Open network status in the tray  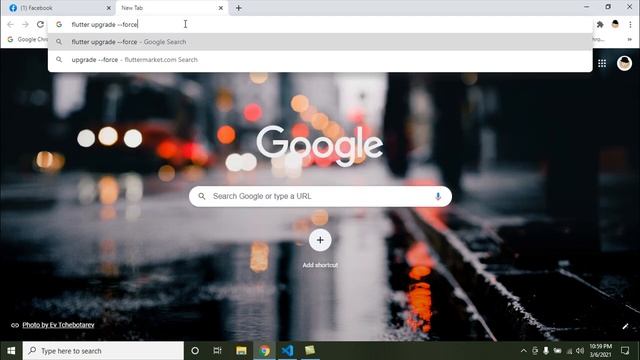coord(569,351)
